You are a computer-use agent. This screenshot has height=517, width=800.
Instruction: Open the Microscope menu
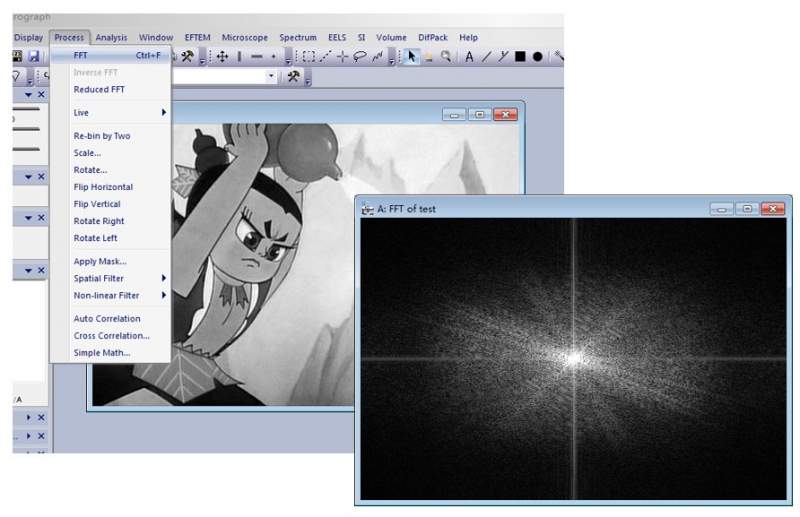coord(244,37)
